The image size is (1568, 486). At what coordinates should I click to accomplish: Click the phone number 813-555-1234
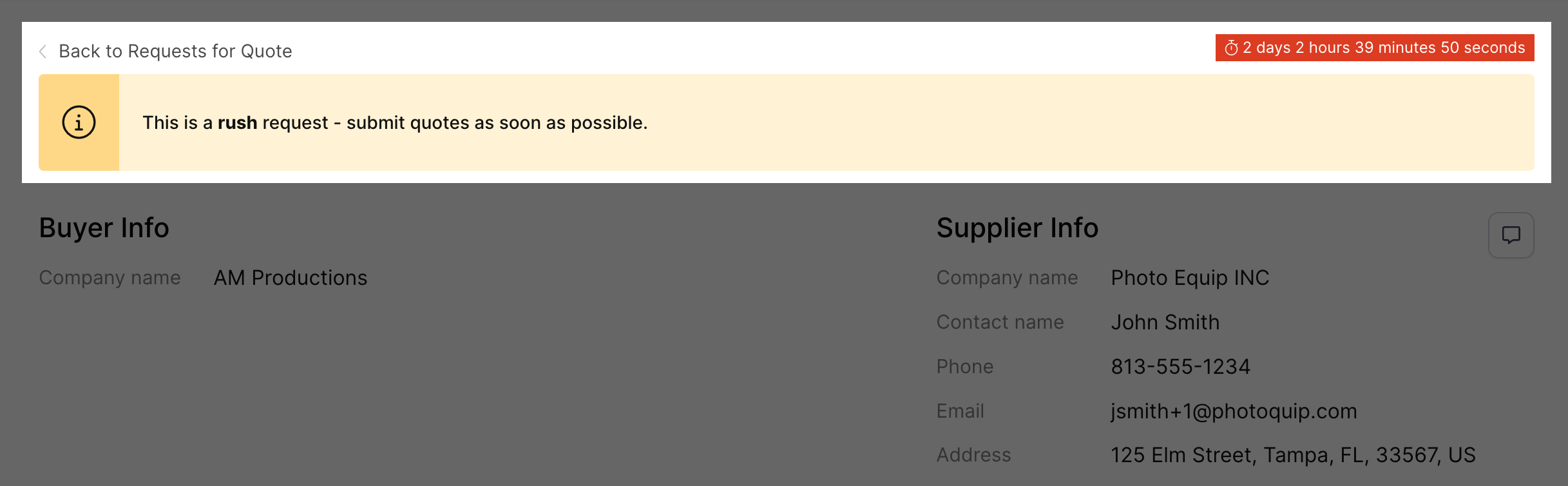[1180, 367]
